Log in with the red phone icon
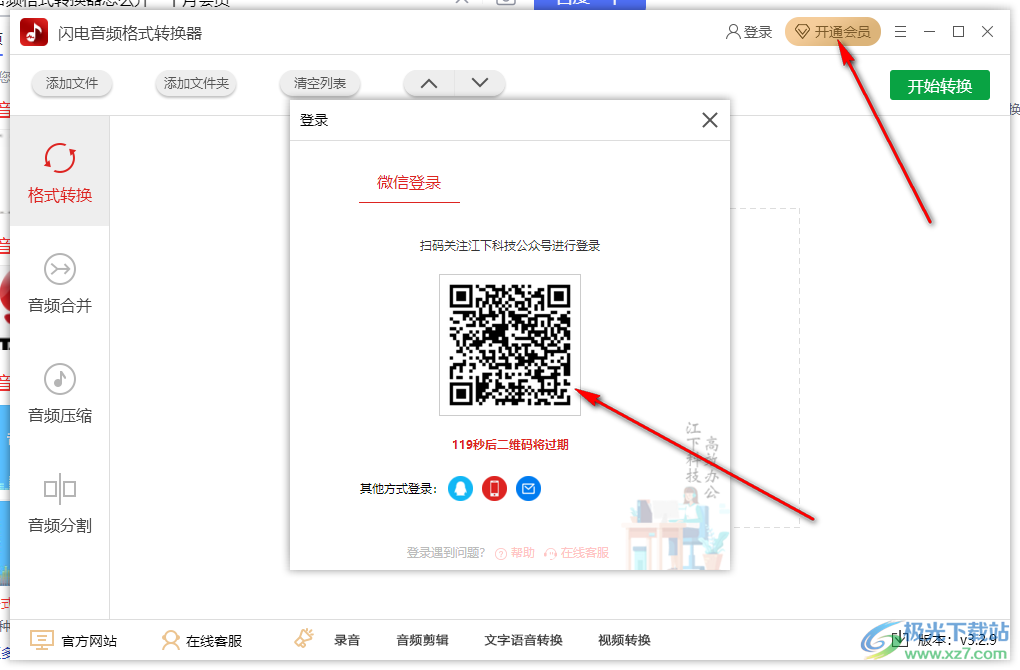Image resolution: width=1020 pixels, height=670 pixels. point(494,489)
